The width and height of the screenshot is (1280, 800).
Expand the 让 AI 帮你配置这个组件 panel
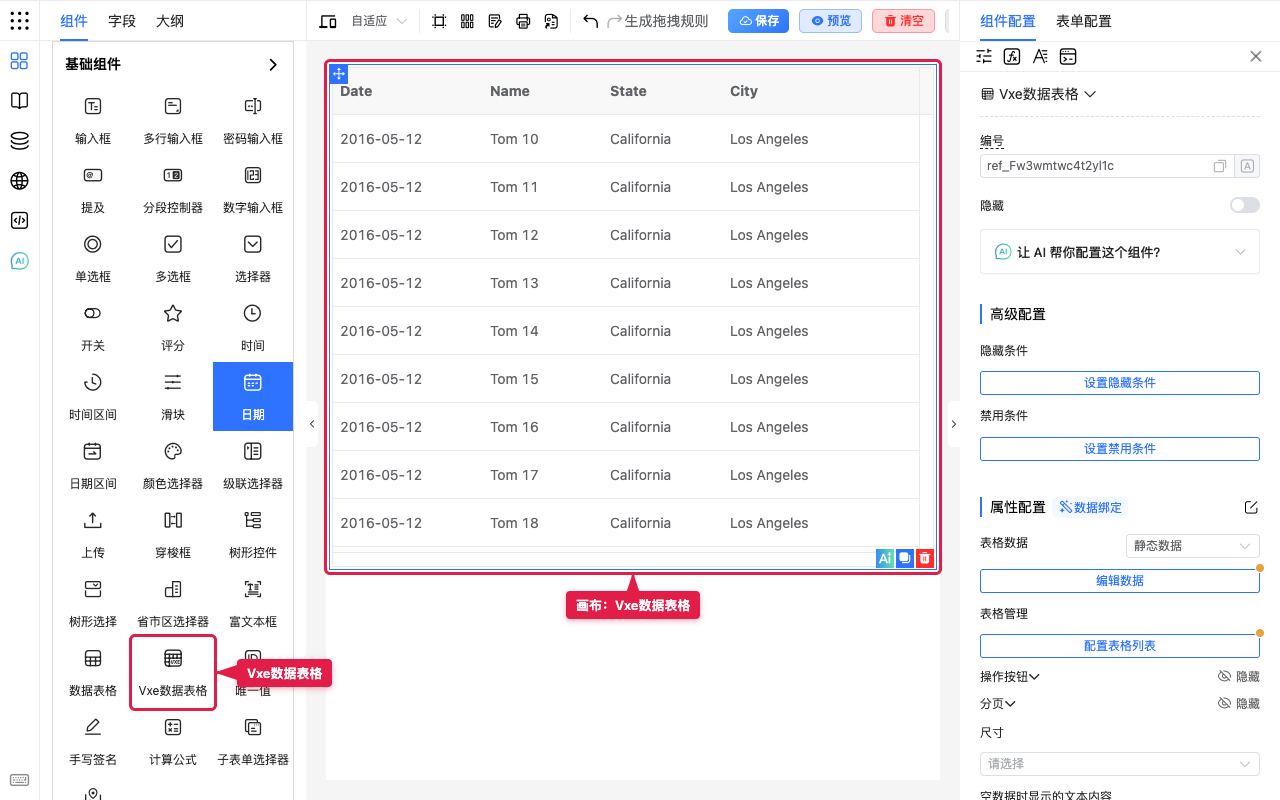[x=1120, y=252]
